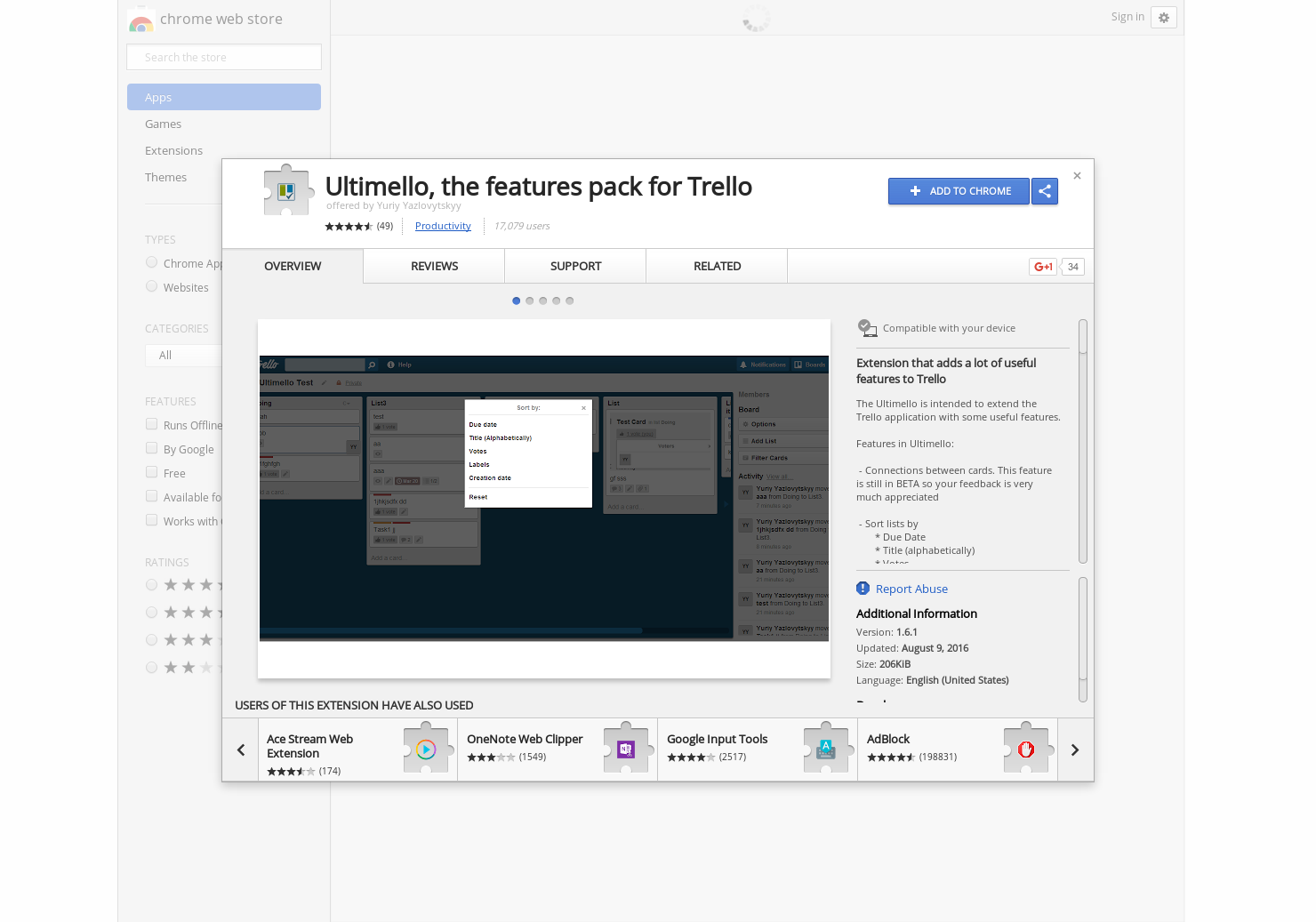The width and height of the screenshot is (1316, 922).
Task: Click the Search the store field
Action: 224,57
